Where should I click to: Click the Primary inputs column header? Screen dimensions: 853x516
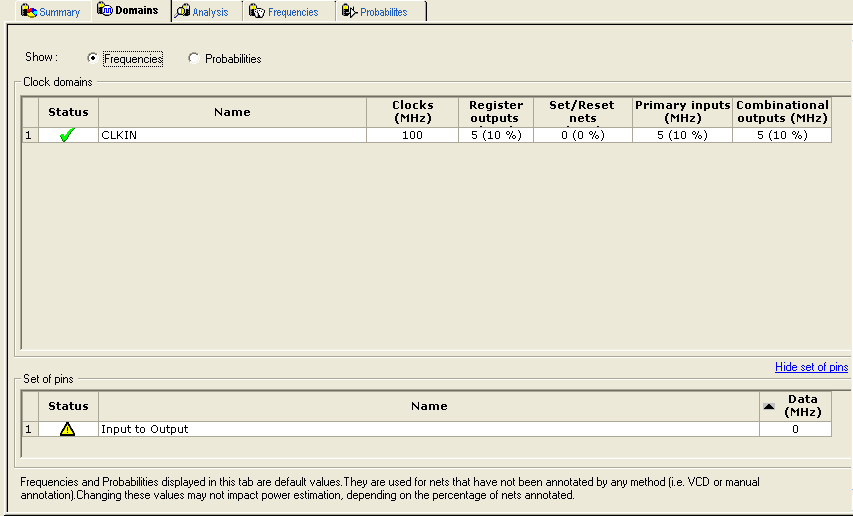tap(682, 111)
